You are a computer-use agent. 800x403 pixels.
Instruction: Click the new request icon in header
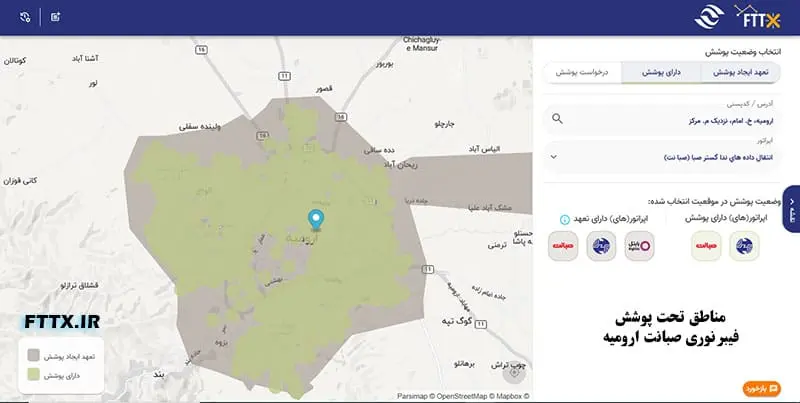pos(56,17)
